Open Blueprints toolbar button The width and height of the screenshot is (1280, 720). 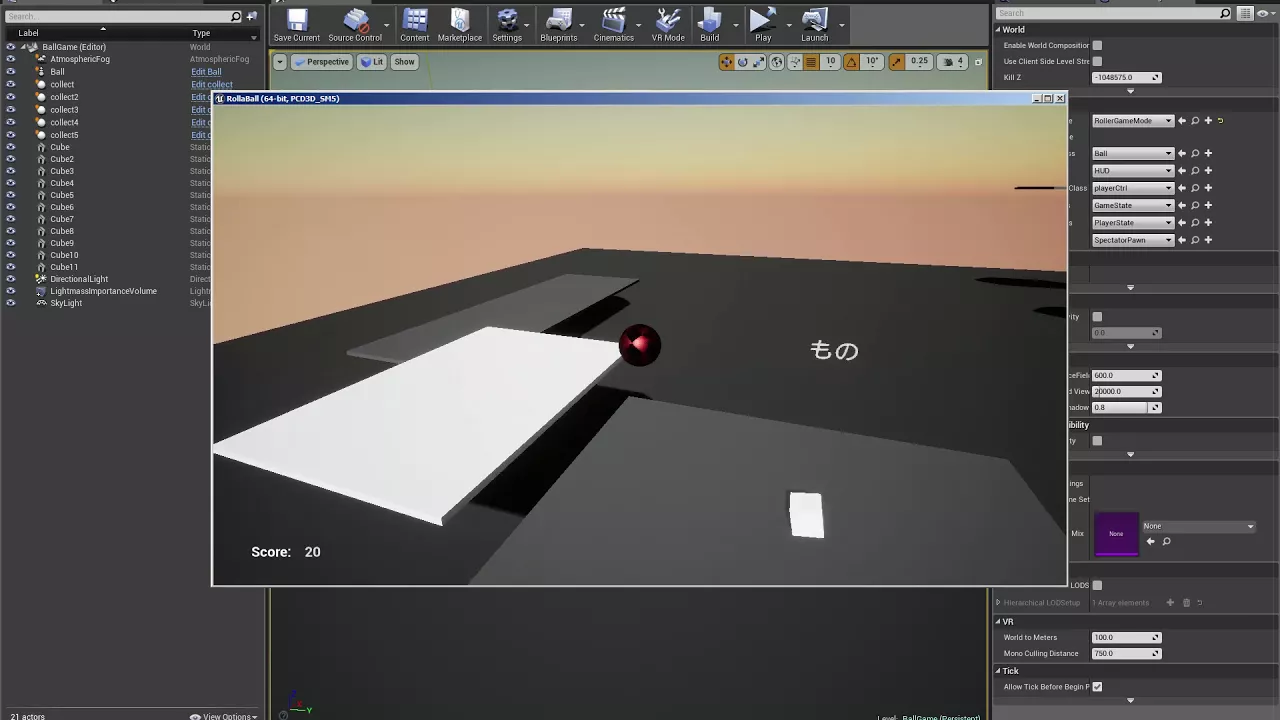coord(558,26)
